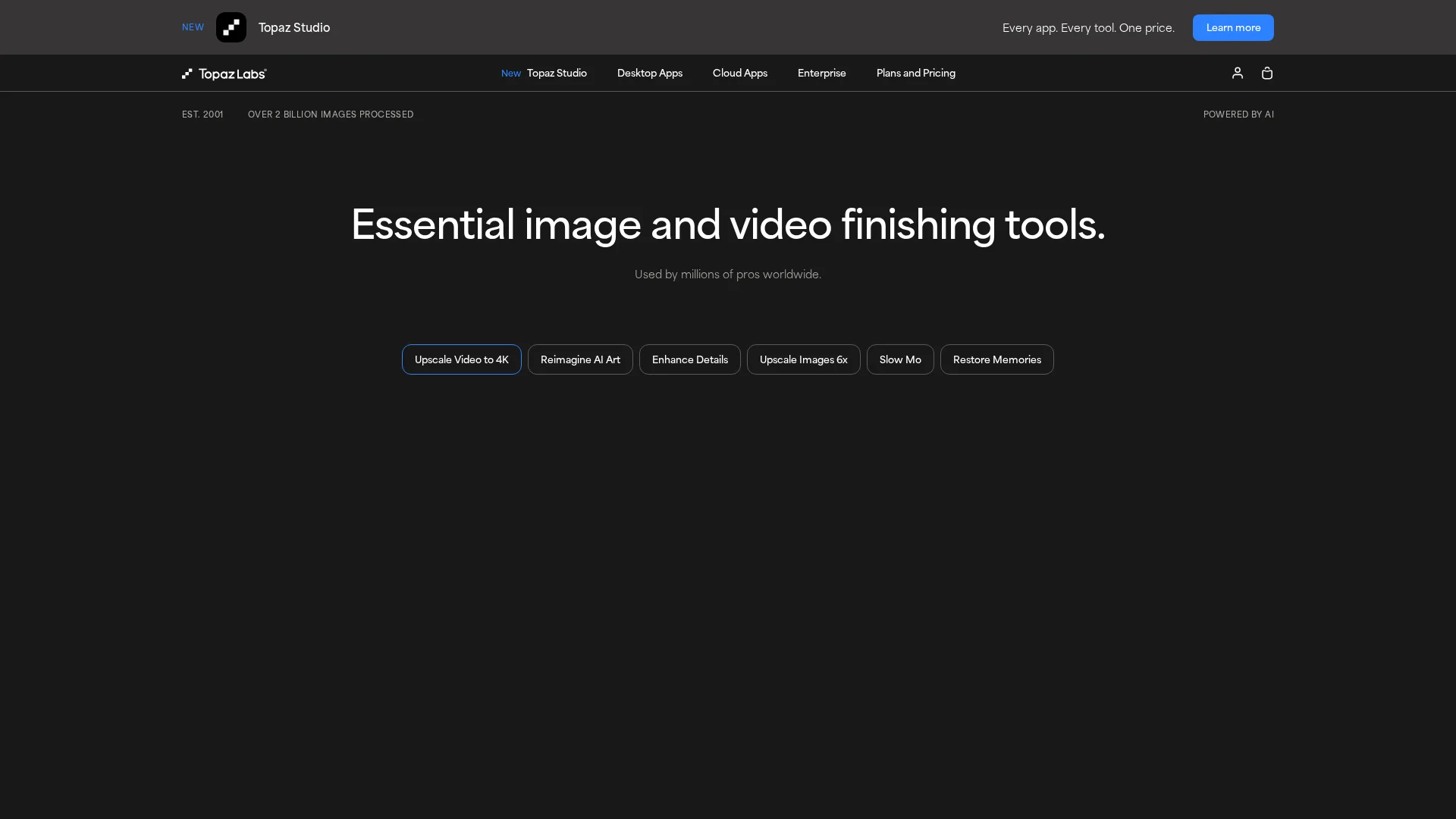Open the Topaz Studio nav item
The width and height of the screenshot is (1456, 819).
coord(557,73)
